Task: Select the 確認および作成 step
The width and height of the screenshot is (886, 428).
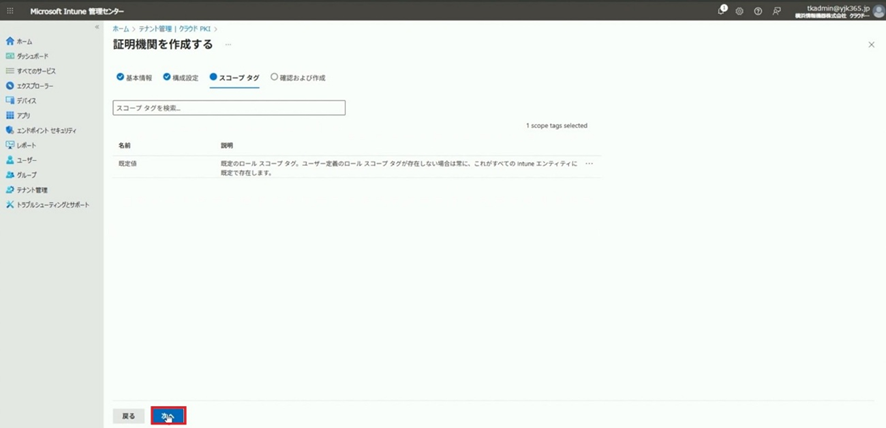Action: 298,77
